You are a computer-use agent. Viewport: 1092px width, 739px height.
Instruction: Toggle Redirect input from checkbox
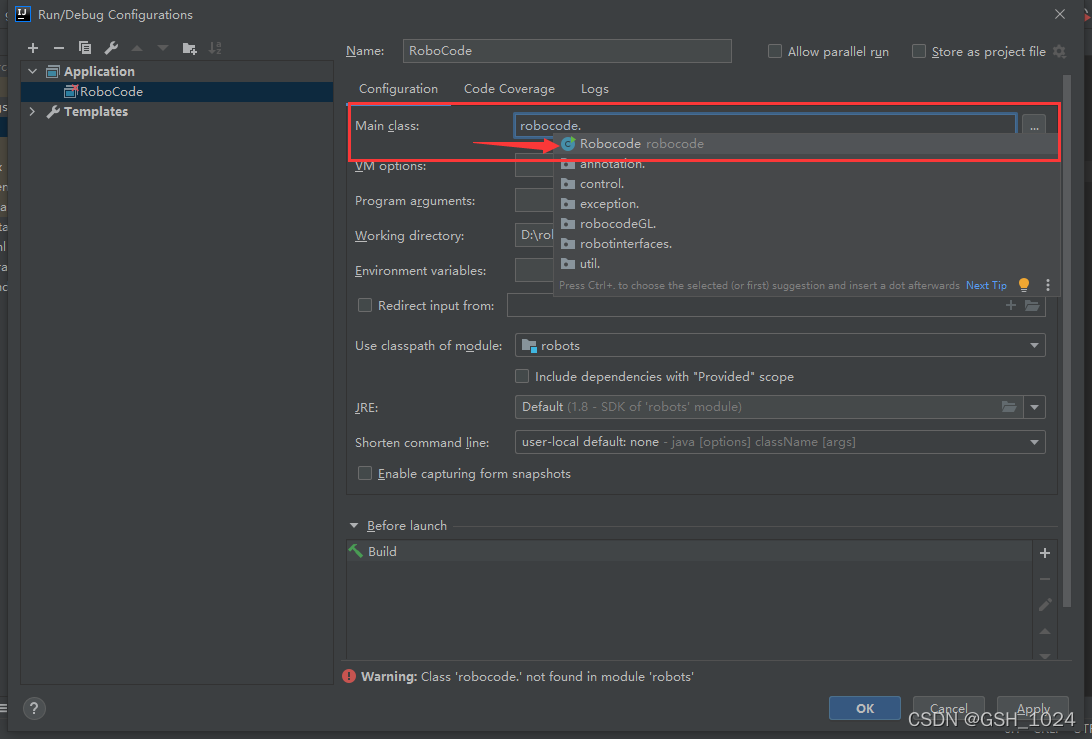[x=364, y=305]
